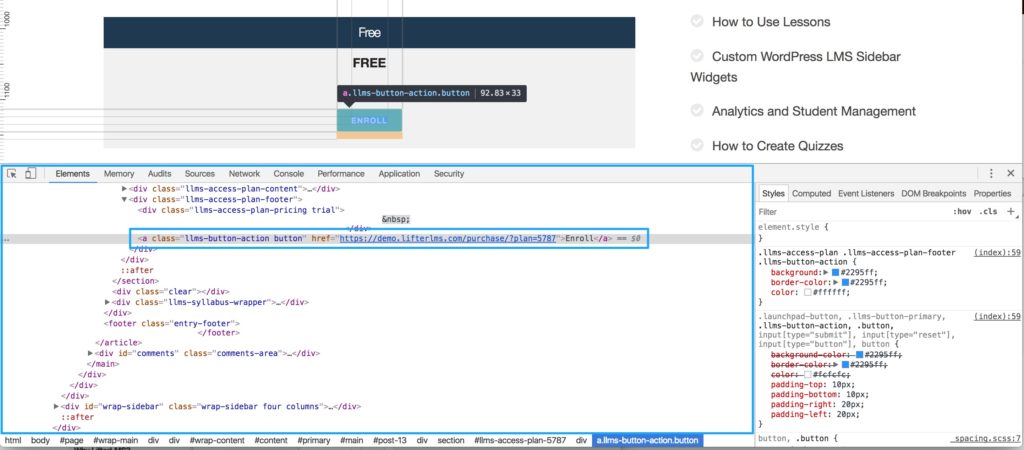Close the DevTools panel
The image size is (1024, 450).
coord(1010,173)
